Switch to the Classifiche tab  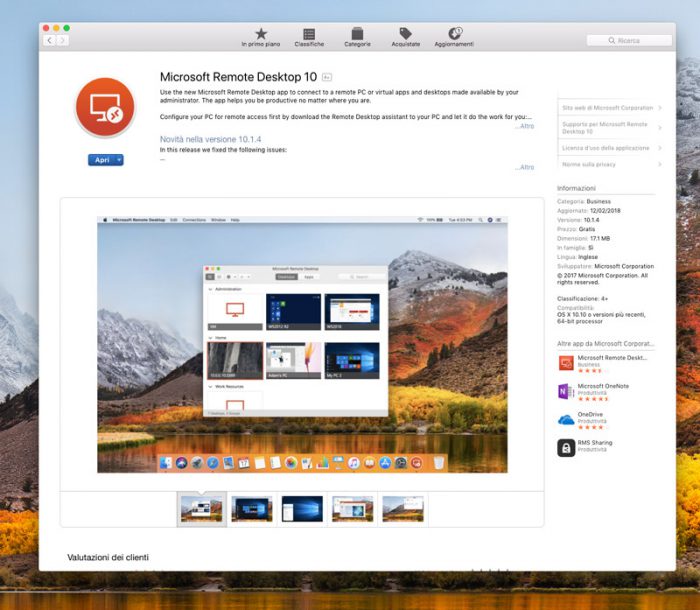coord(309,37)
